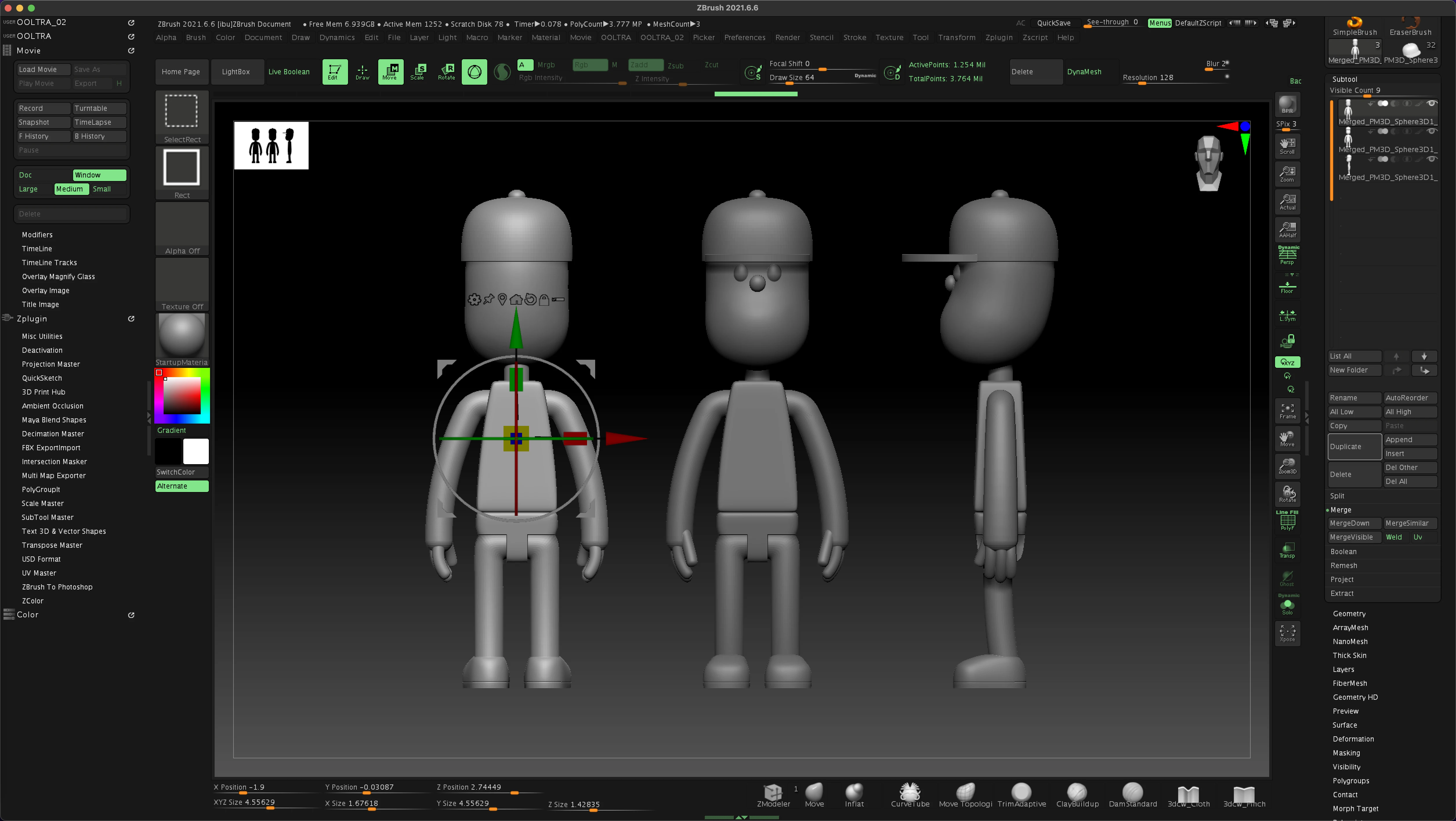Click the character reference thumbnail image
The image size is (1456, 821).
(271, 145)
